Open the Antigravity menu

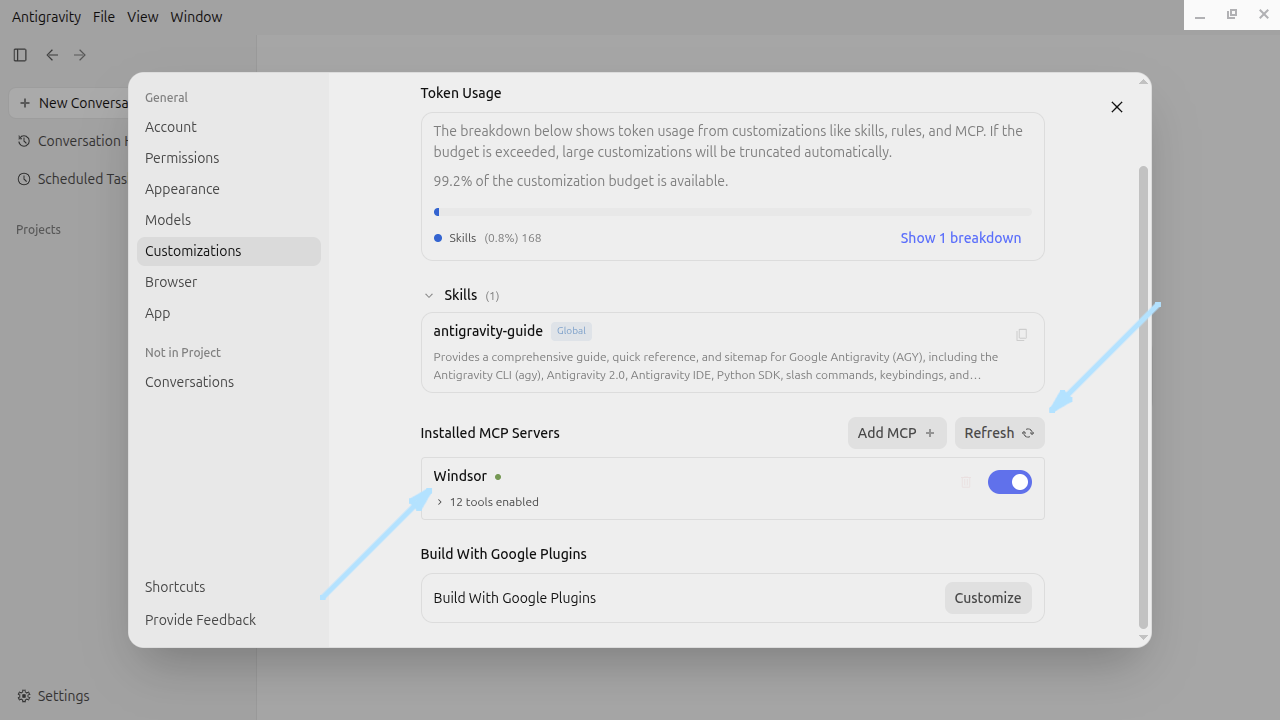(x=47, y=17)
